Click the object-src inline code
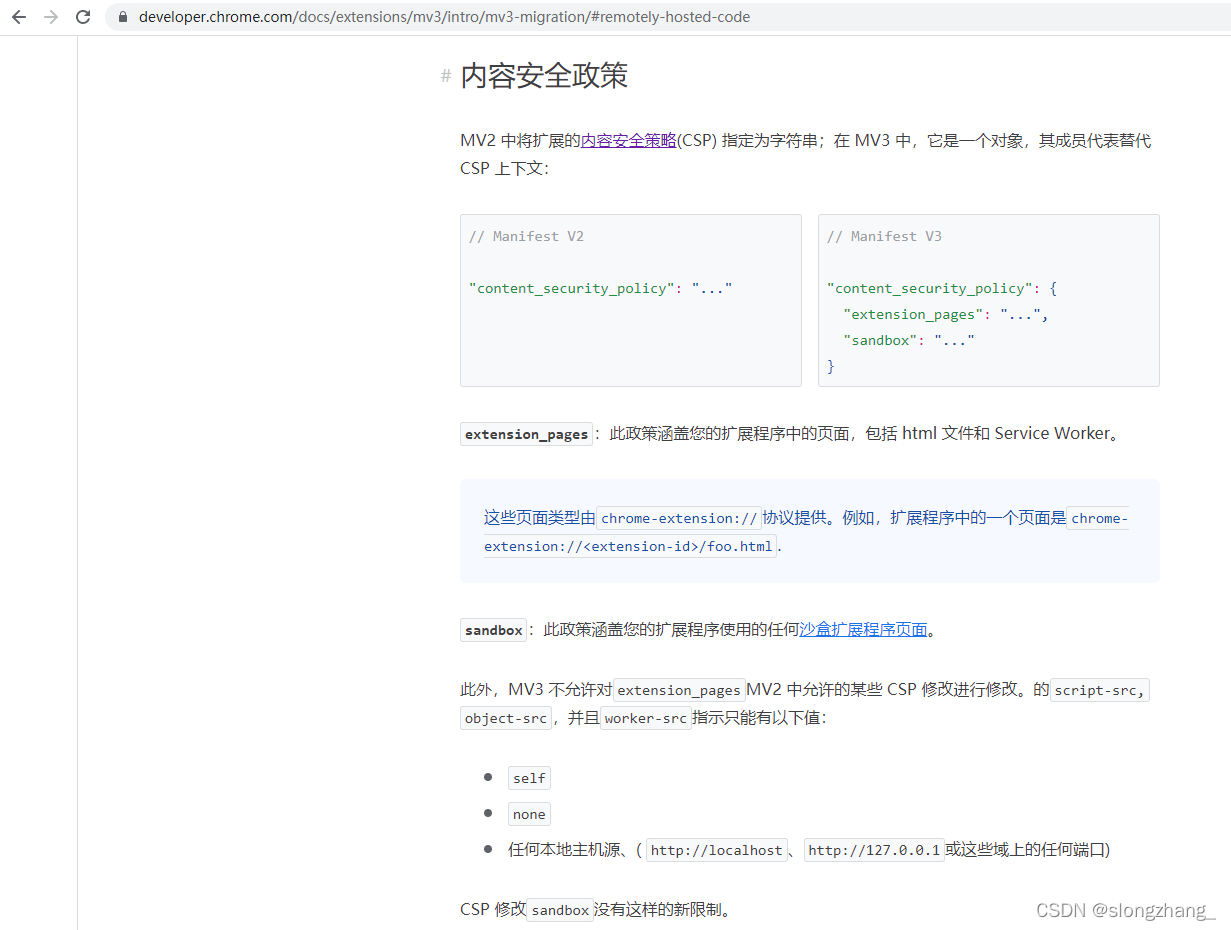 [x=506, y=718]
